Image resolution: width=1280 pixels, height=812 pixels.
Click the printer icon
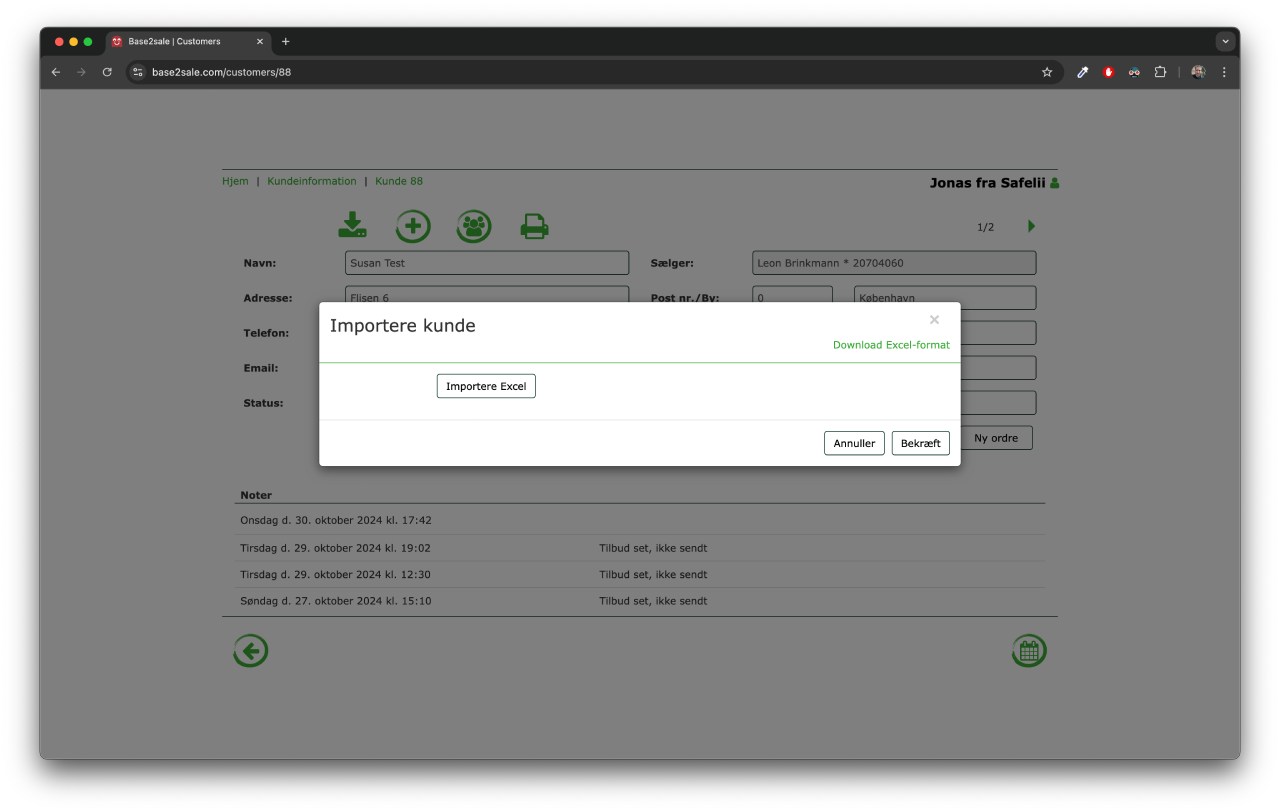535,227
